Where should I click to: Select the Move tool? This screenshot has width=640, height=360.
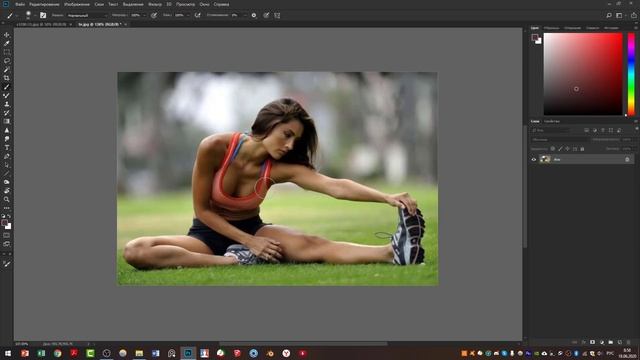(x=7, y=35)
